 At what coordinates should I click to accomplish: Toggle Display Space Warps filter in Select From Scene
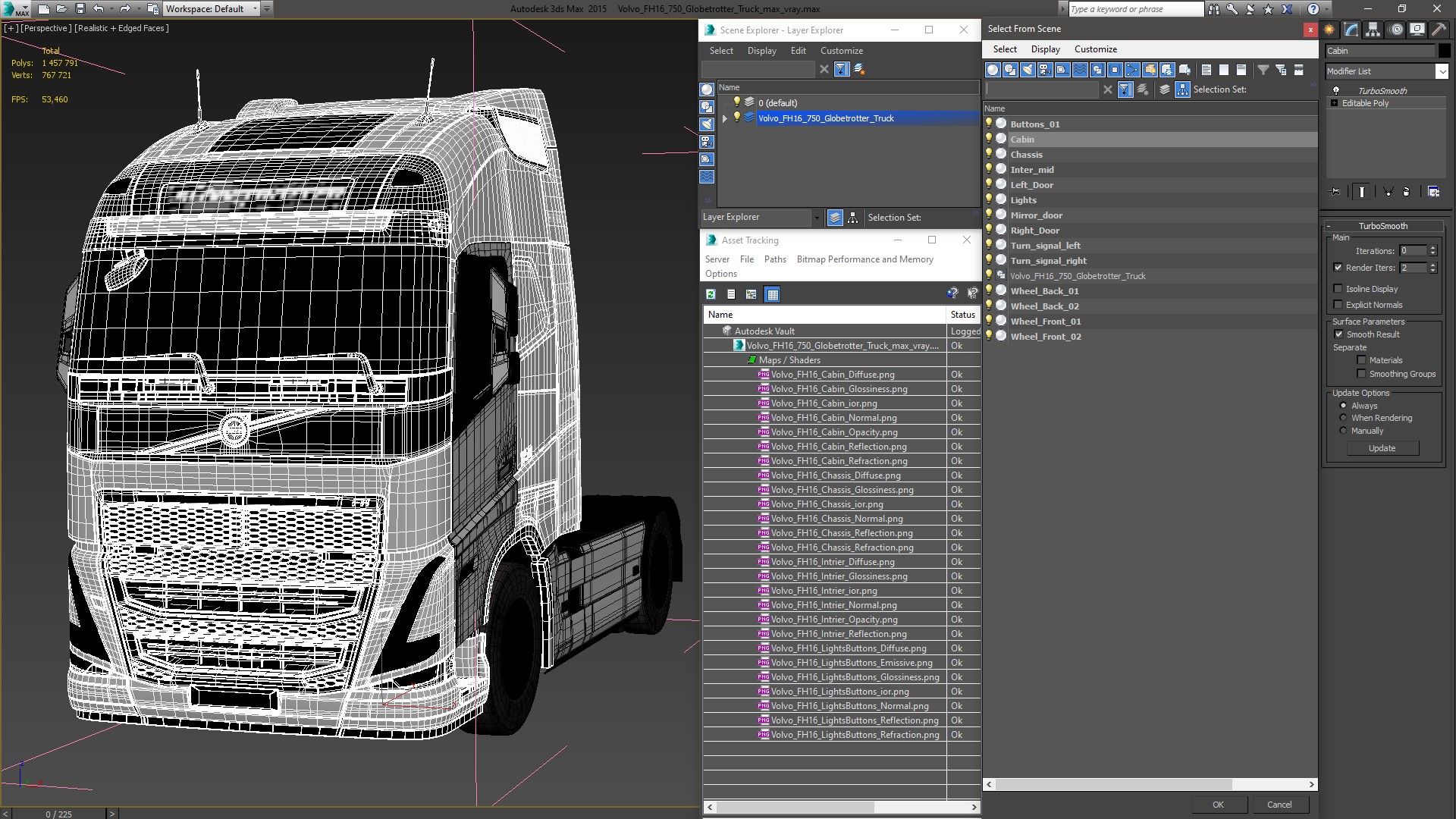(1080, 70)
